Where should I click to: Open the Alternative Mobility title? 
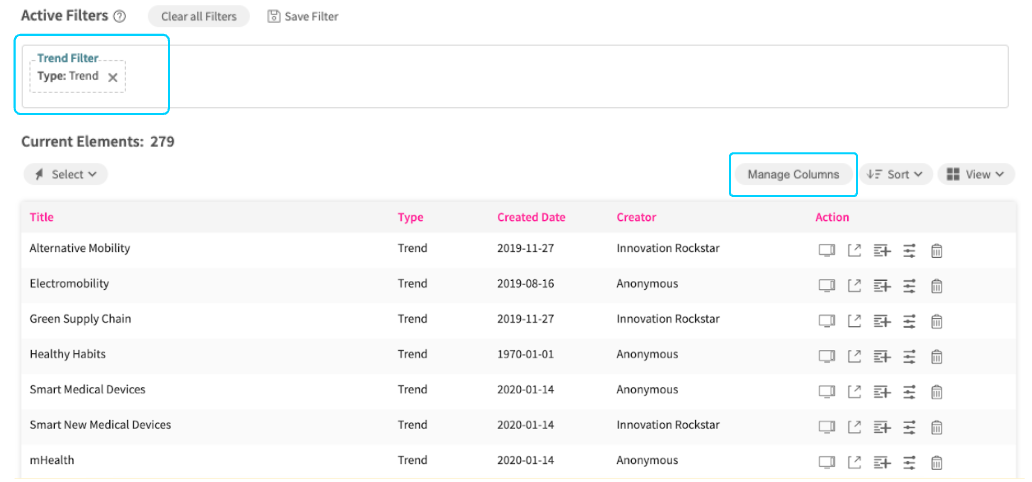(x=80, y=248)
